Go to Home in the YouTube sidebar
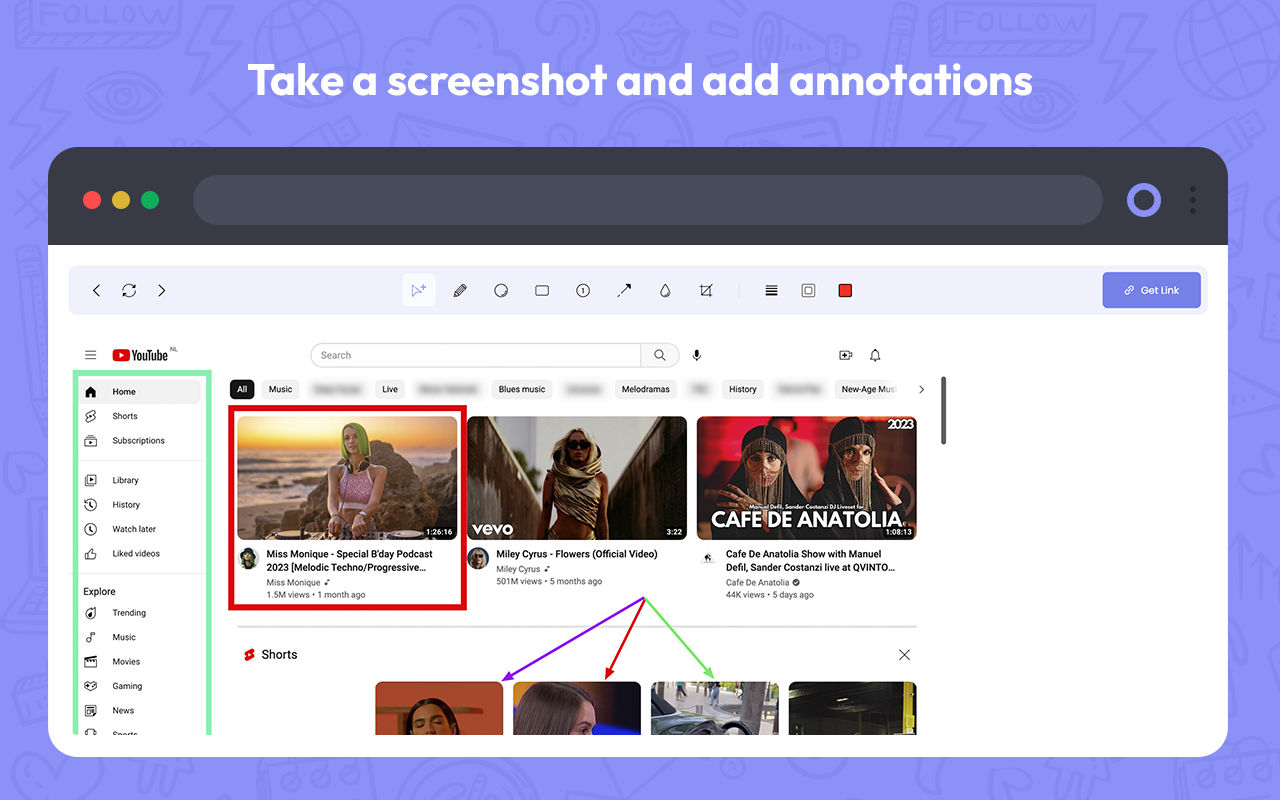 click(x=141, y=392)
